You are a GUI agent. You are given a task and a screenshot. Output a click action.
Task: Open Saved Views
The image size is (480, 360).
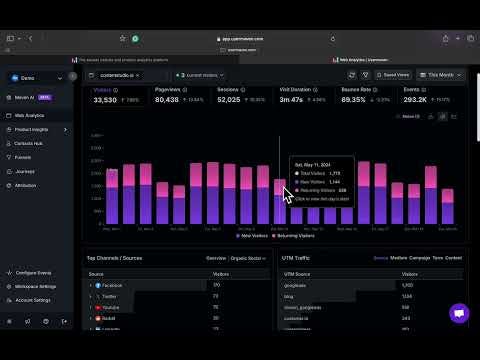[393, 75]
